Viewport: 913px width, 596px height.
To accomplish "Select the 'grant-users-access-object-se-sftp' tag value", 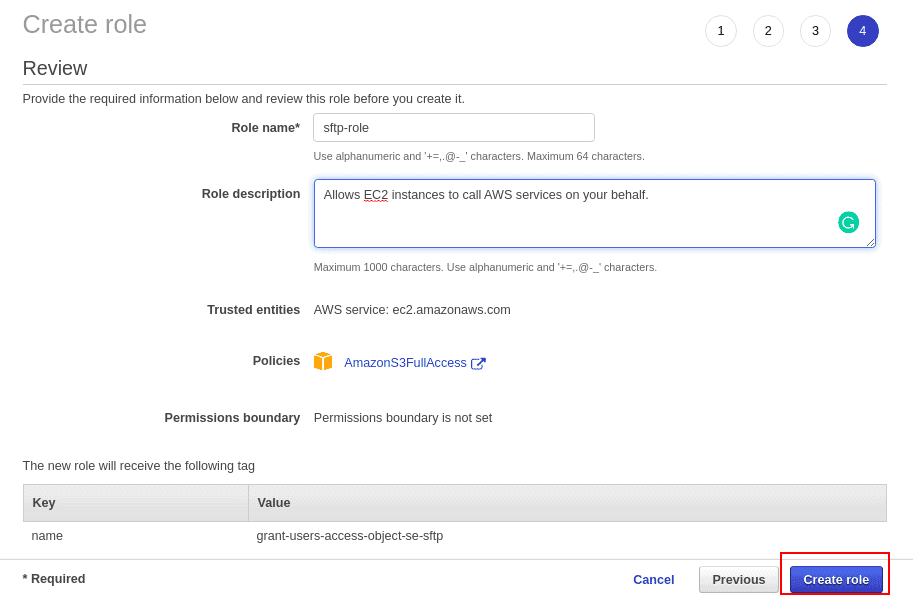I will coord(349,535).
